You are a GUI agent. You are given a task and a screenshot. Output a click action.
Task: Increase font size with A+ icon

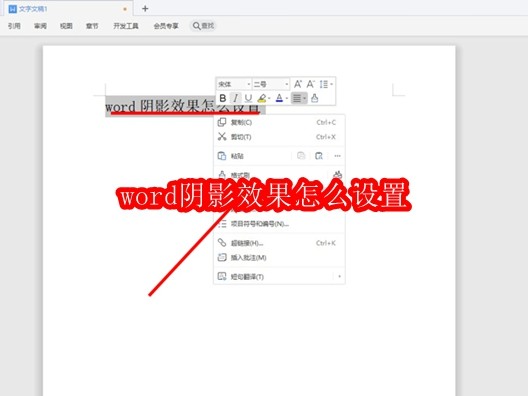coord(298,84)
